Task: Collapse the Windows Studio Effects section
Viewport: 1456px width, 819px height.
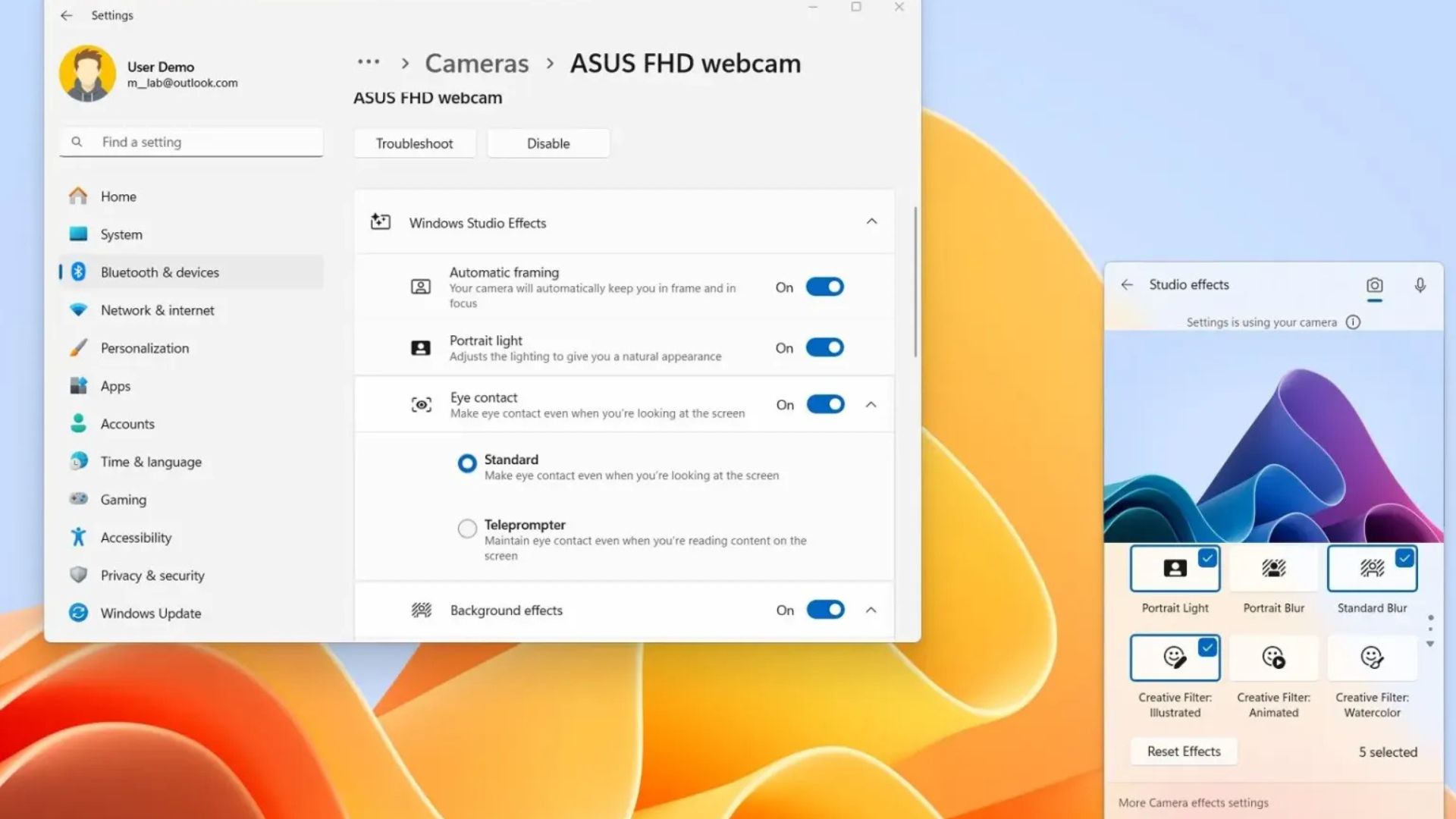Action: (872, 222)
